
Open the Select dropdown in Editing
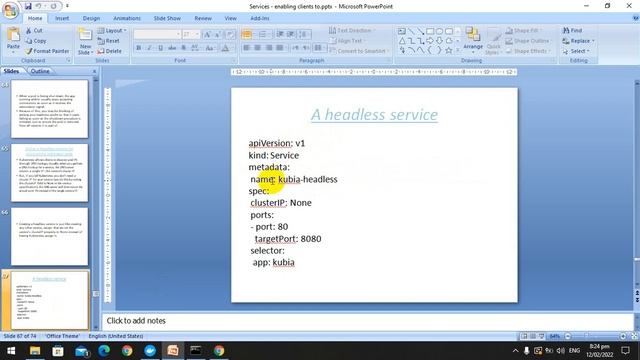tap(576, 51)
